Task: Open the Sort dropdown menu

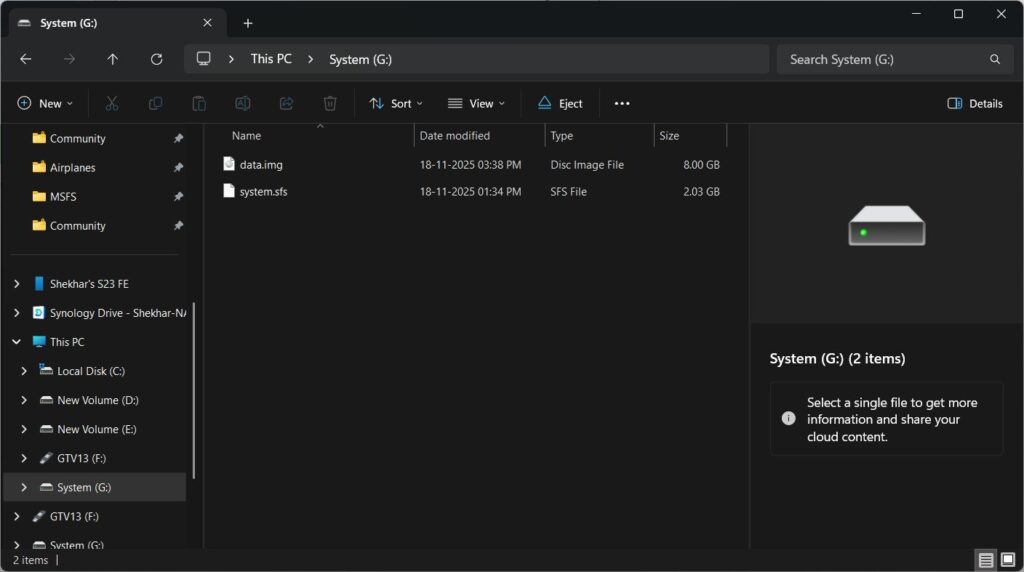Action: [396, 103]
